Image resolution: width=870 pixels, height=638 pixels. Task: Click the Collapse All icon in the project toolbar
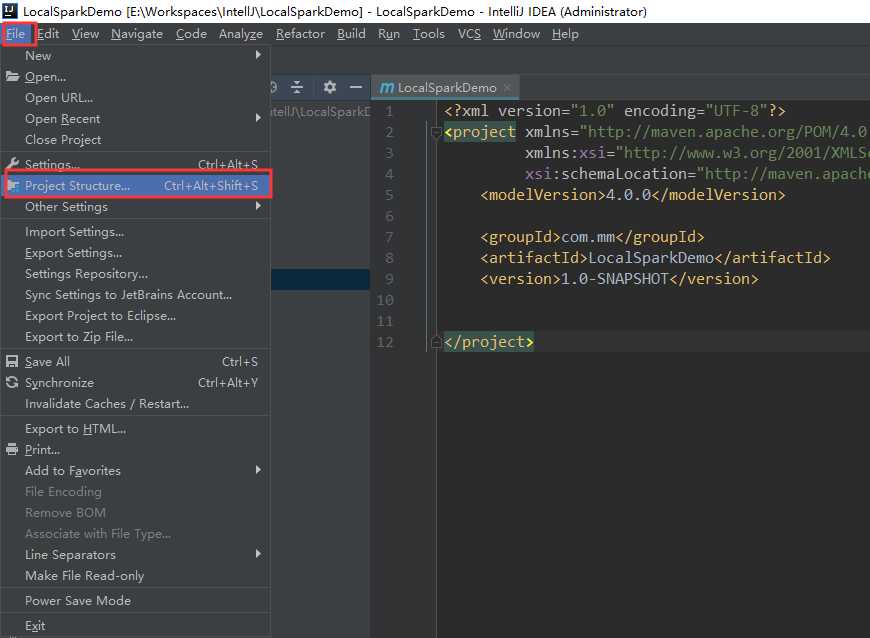(x=297, y=87)
